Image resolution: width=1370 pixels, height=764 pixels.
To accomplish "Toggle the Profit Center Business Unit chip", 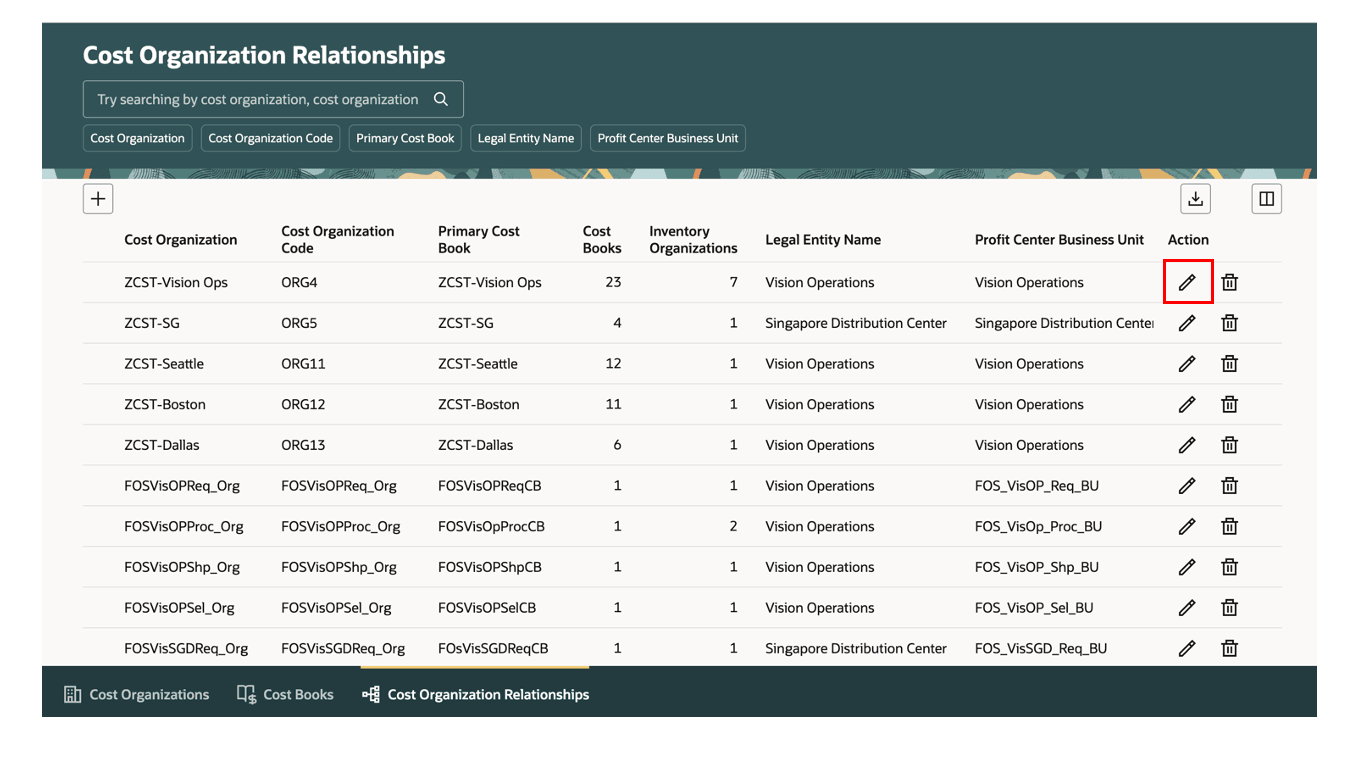I will point(667,138).
